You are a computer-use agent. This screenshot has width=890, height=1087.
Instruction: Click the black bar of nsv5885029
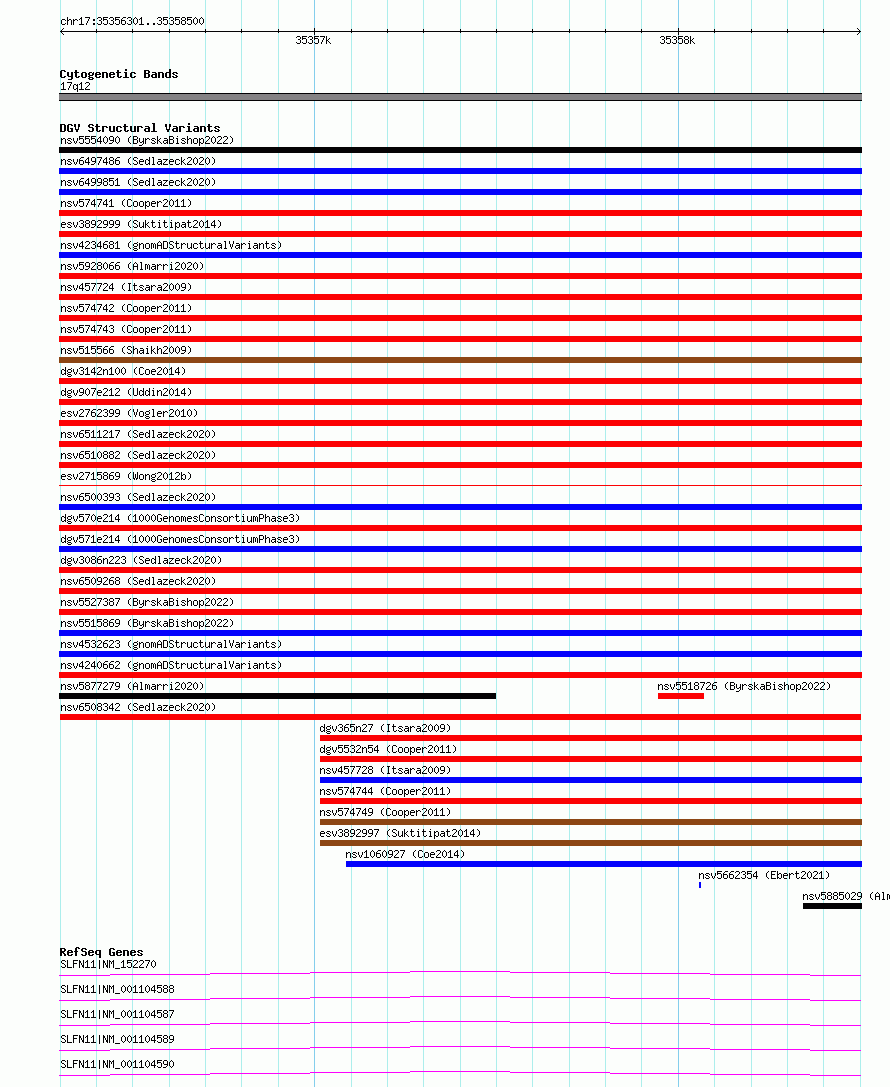click(x=832, y=906)
